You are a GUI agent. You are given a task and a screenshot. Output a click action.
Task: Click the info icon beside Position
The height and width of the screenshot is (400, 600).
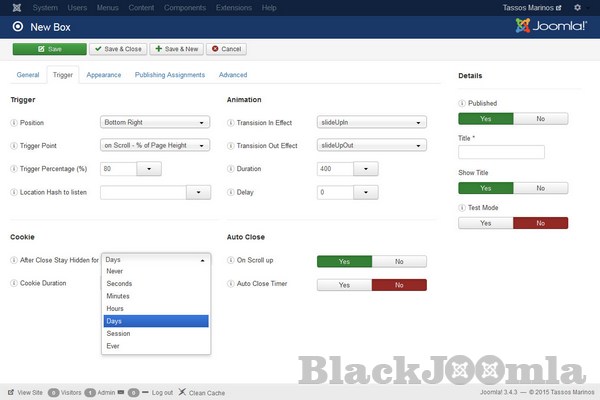(x=14, y=122)
